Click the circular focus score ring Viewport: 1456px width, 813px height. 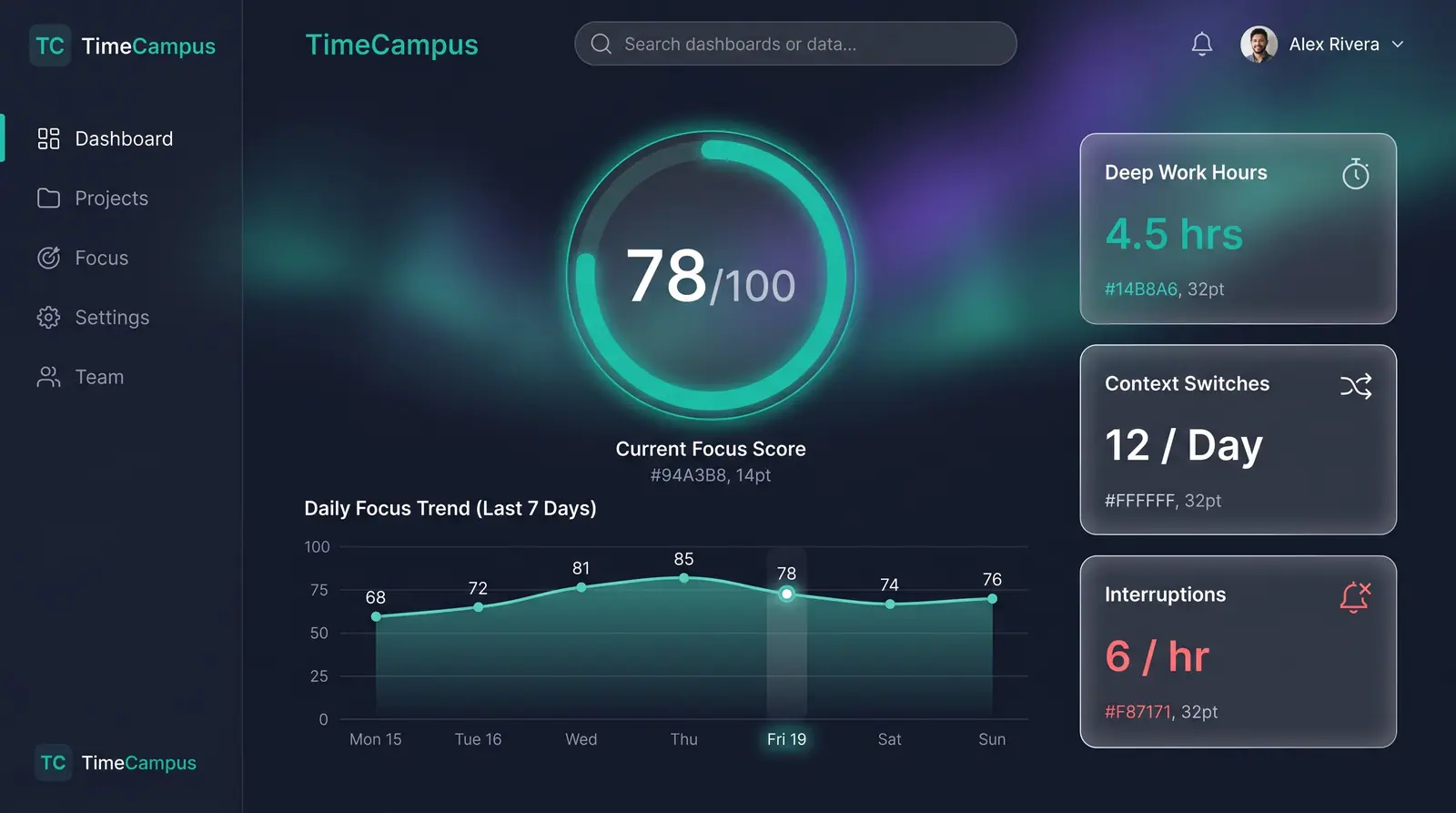click(x=711, y=275)
